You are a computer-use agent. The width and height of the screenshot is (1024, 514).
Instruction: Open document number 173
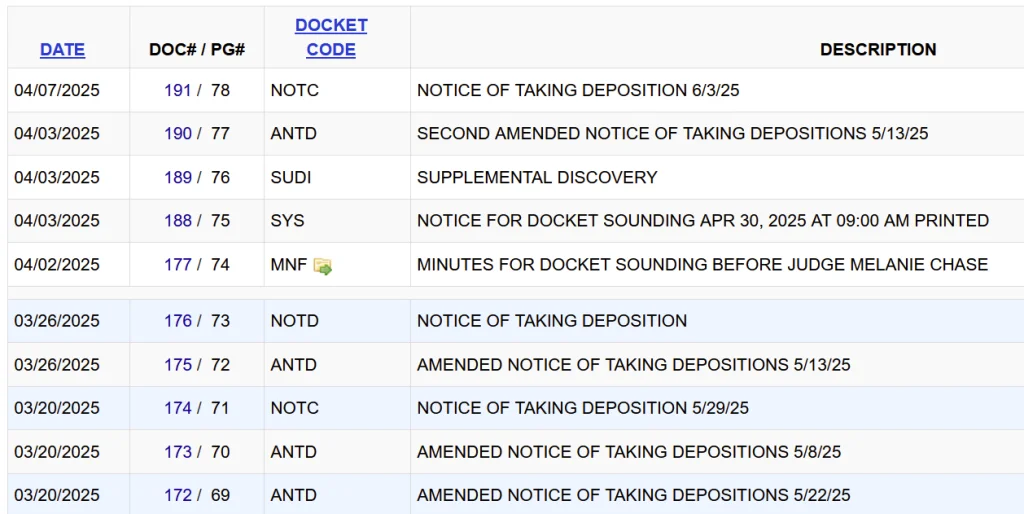pyautogui.click(x=177, y=452)
